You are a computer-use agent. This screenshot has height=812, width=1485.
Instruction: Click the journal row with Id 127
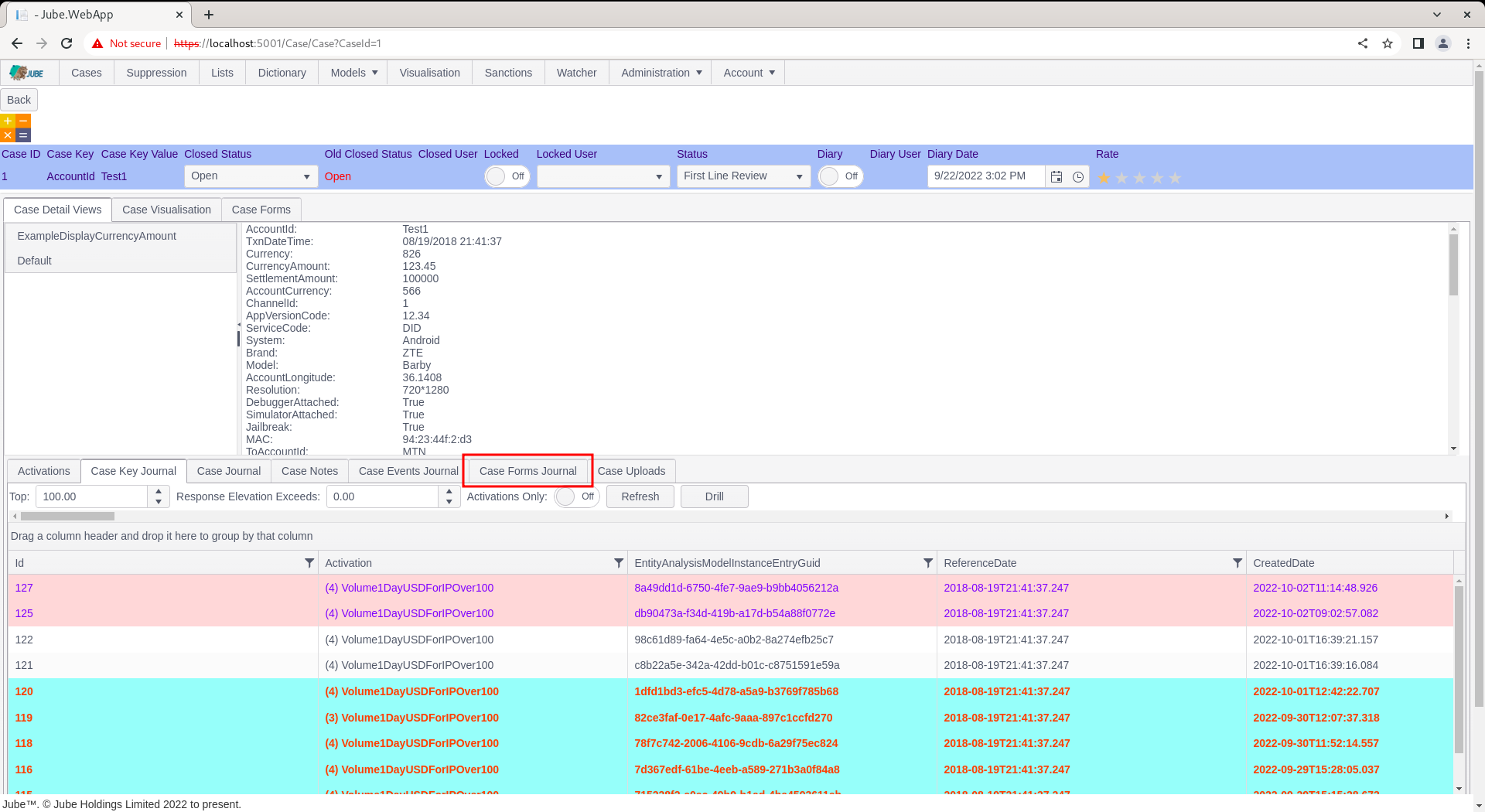[x=731, y=588]
